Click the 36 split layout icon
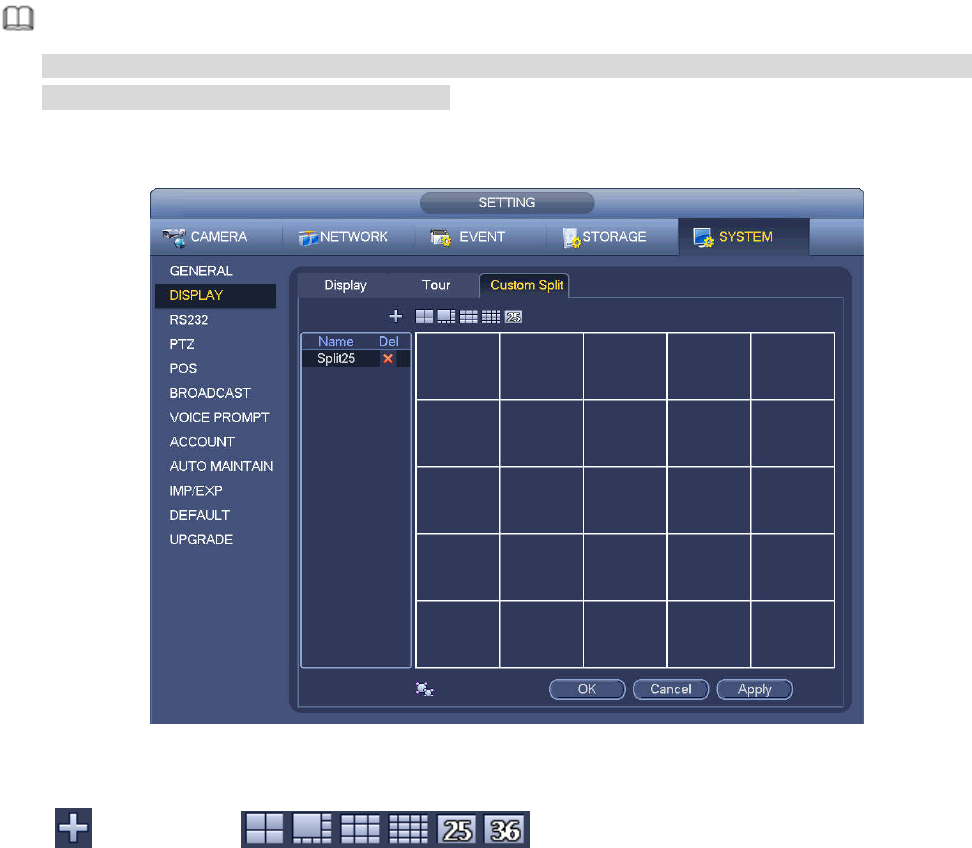The image size is (972, 848). tap(506, 829)
